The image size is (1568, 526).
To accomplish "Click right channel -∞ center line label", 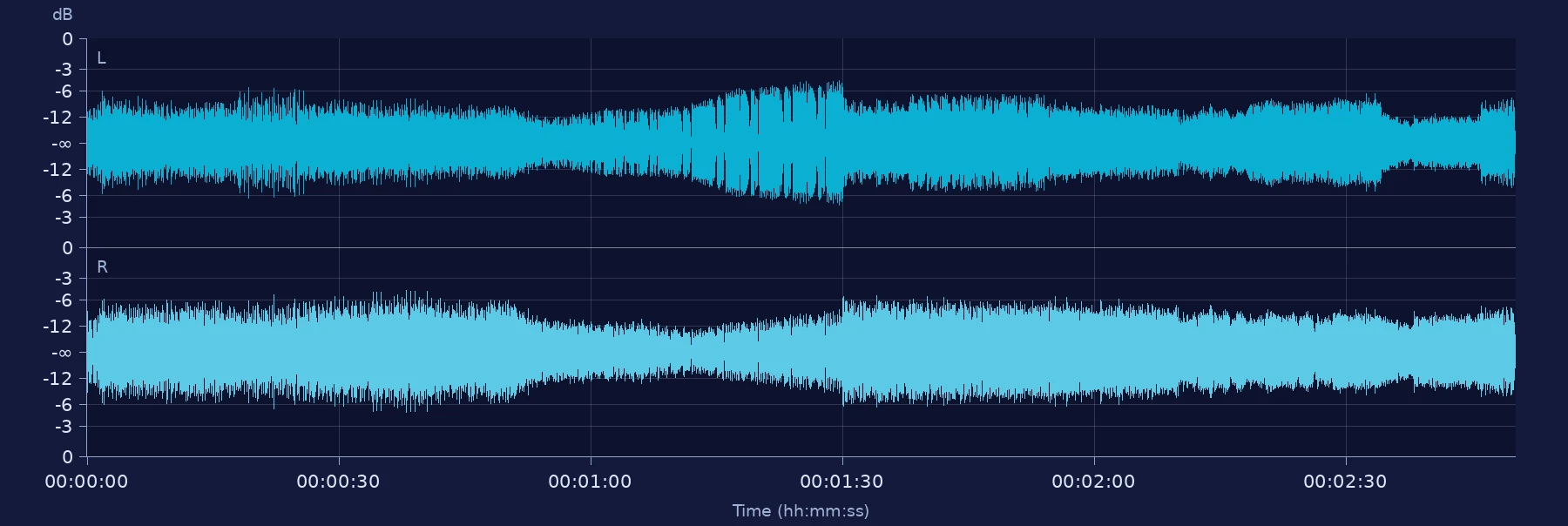I will click(x=62, y=353).
